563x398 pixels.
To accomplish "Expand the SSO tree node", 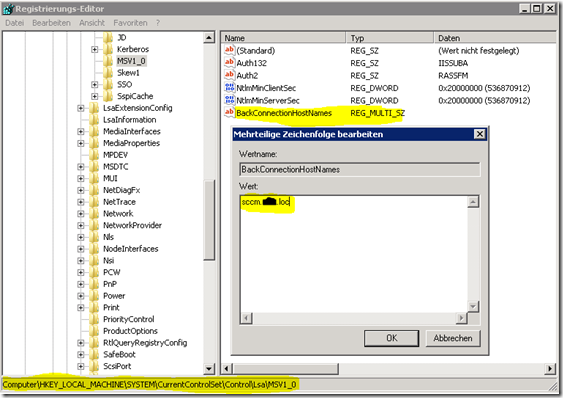I will coord(95,84).
